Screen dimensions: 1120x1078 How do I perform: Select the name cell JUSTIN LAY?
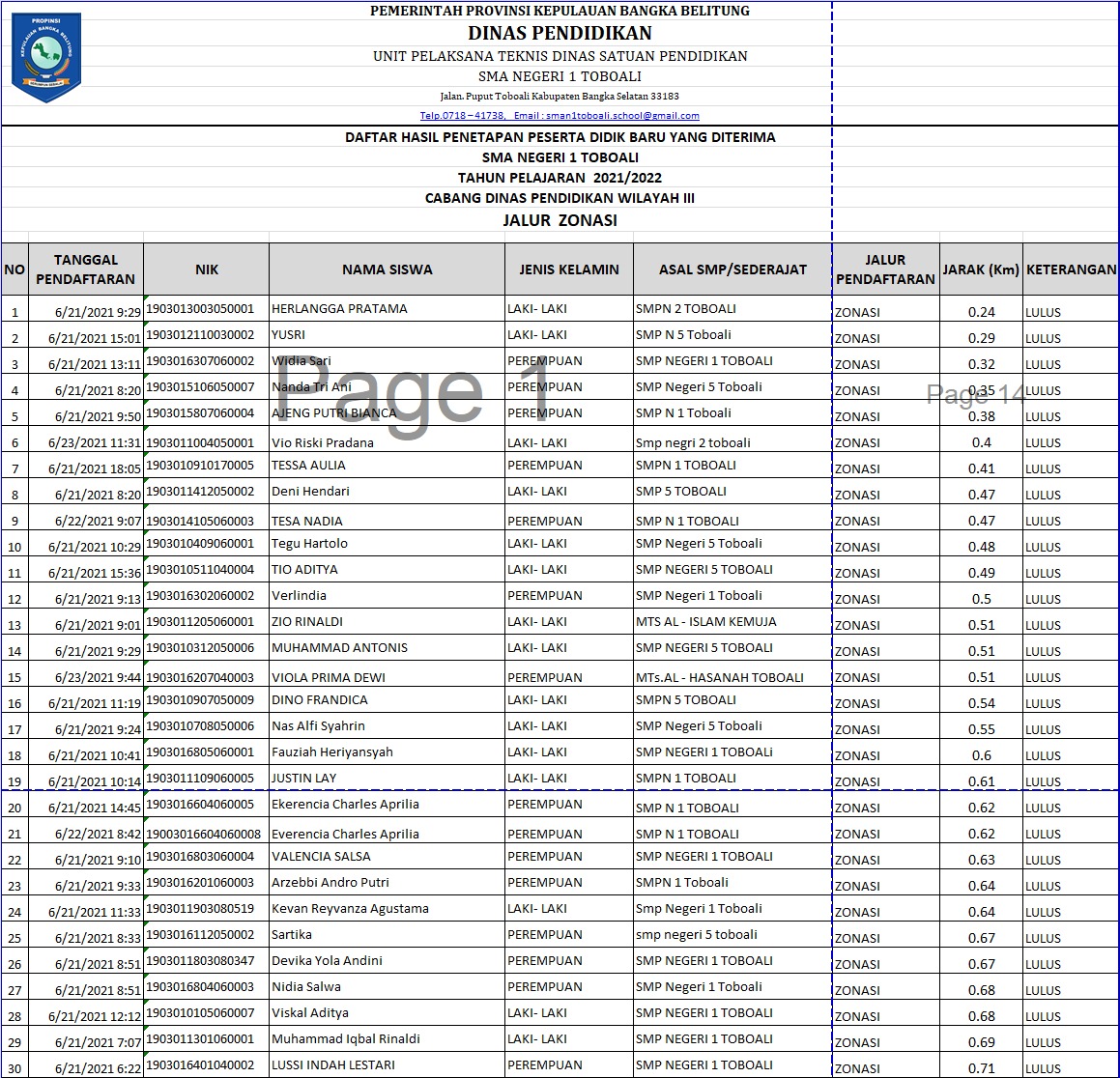(x=388, y=779)
